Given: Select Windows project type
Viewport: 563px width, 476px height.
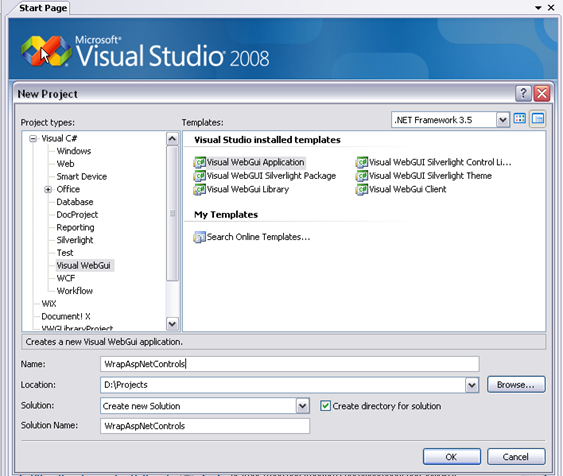Looking at the screenshot, I should click(x=74, y=151).
